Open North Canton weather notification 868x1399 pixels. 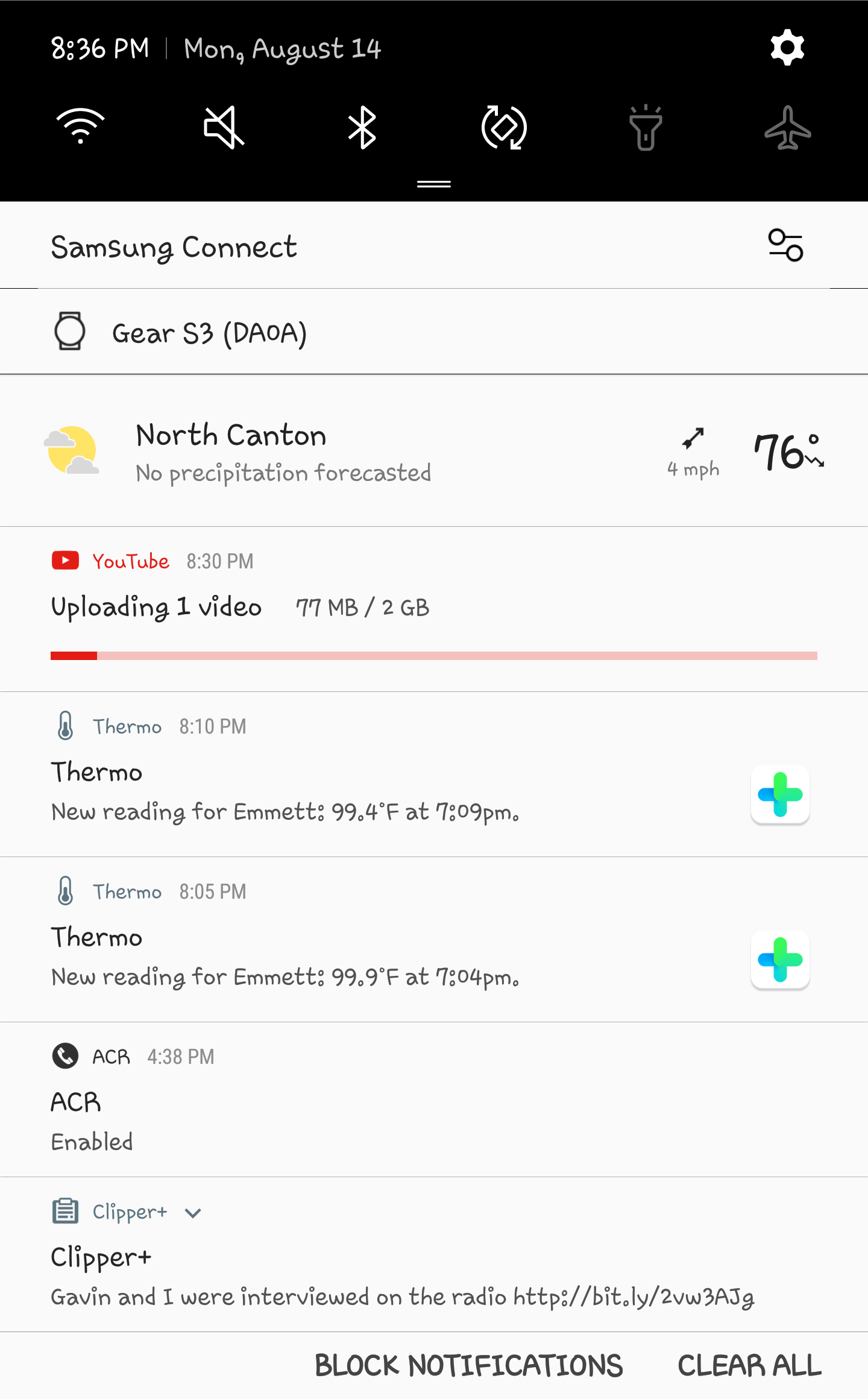pos(283,452)
